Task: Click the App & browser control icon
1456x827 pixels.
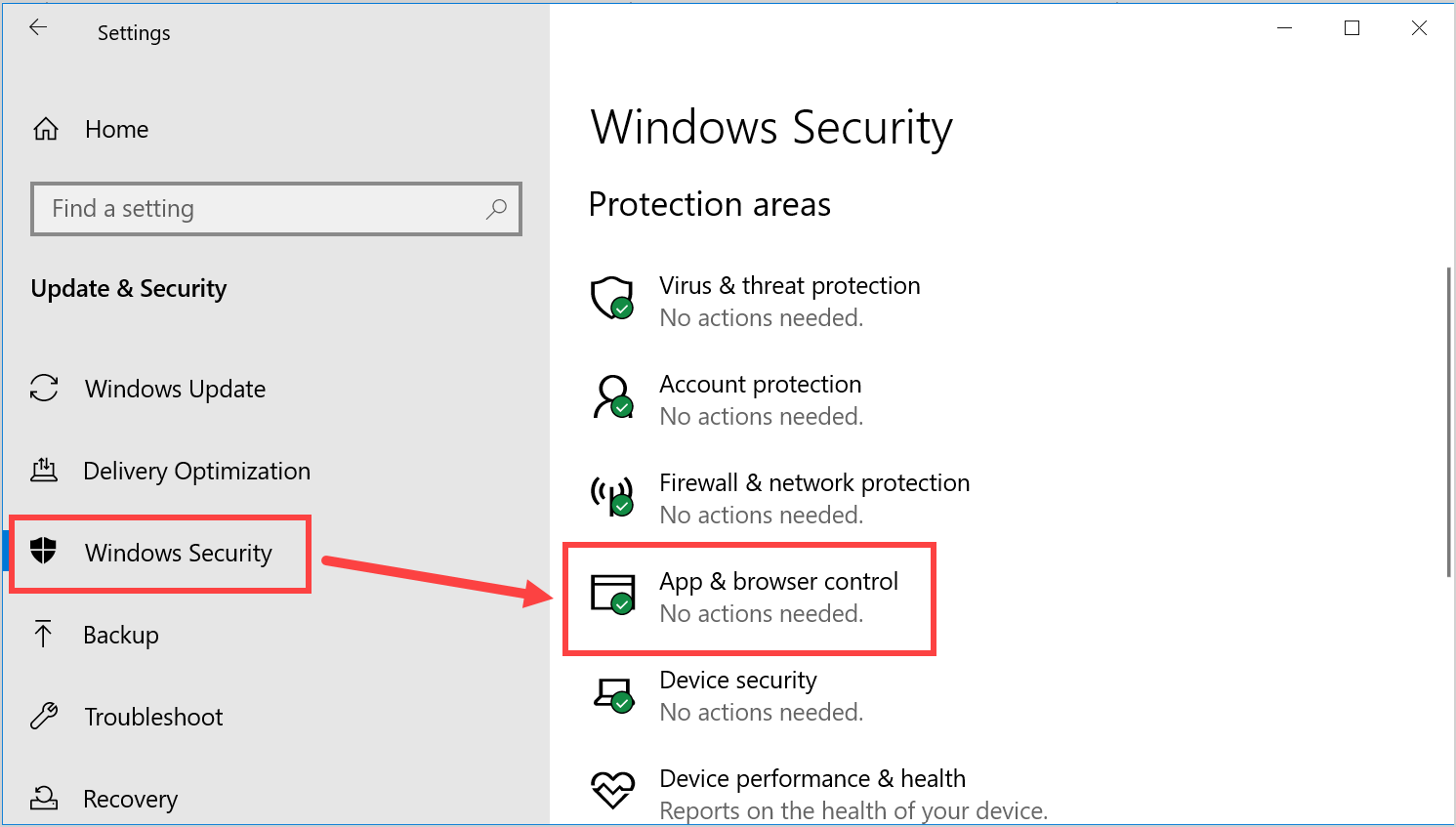Action: pos(612,594)
